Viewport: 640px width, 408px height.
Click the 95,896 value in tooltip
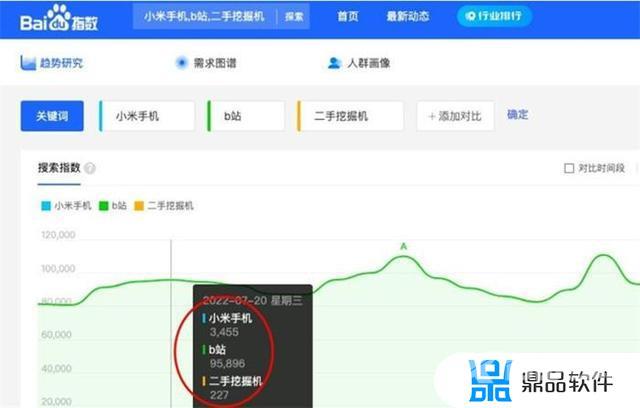(x=227, y=364)
